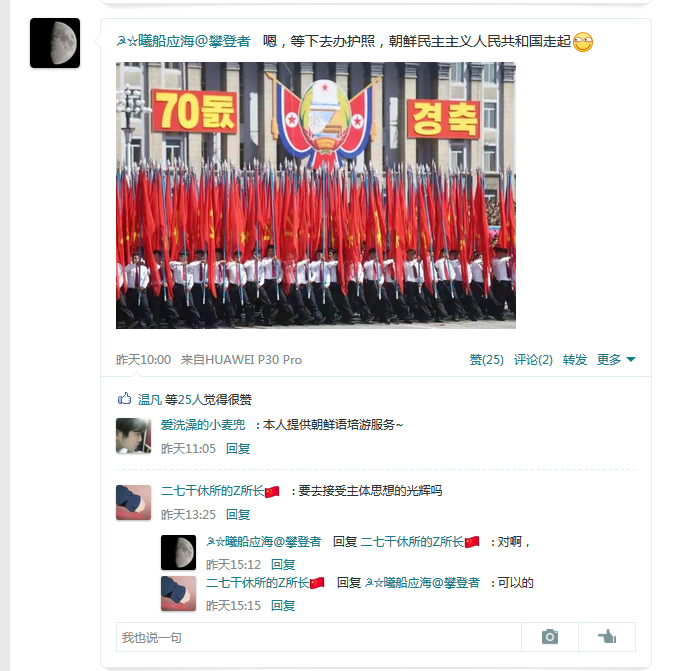Like the post via 赞(25)

[x=487, y=360]
